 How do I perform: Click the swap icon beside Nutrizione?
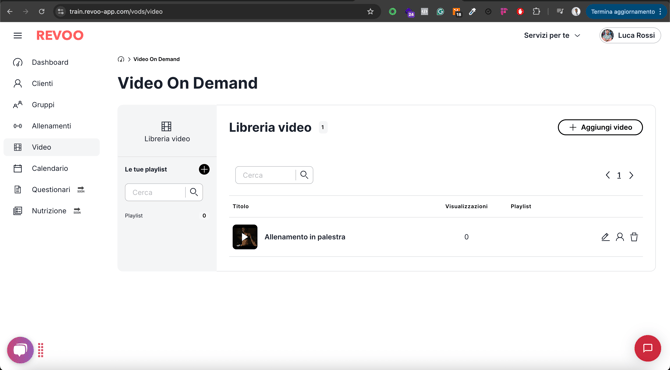tap(77, 211)
